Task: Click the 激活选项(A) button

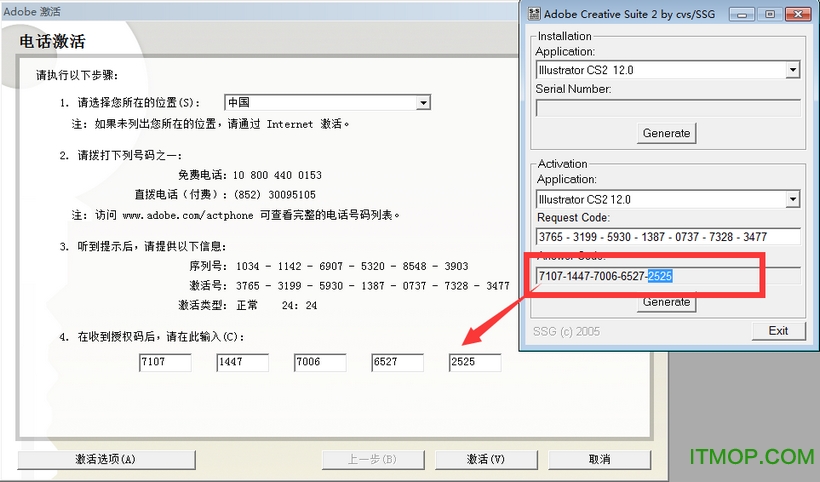Action: (106, 460)
